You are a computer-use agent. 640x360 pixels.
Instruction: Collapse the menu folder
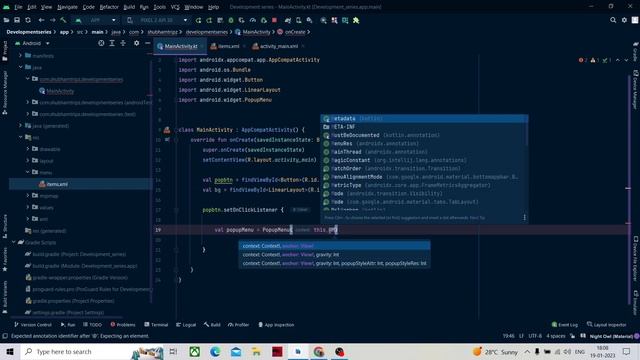pos(28,172)
